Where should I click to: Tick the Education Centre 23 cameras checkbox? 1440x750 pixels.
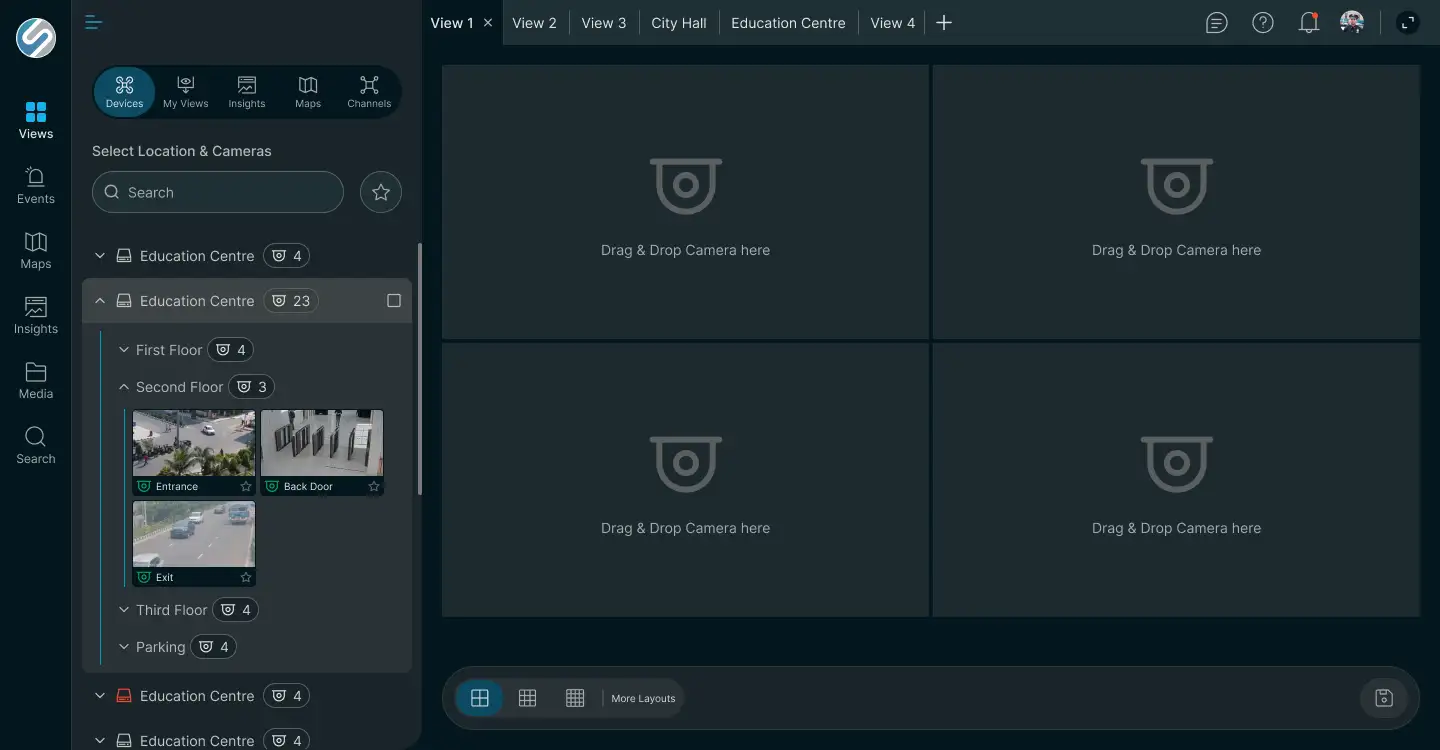[394, 301]
